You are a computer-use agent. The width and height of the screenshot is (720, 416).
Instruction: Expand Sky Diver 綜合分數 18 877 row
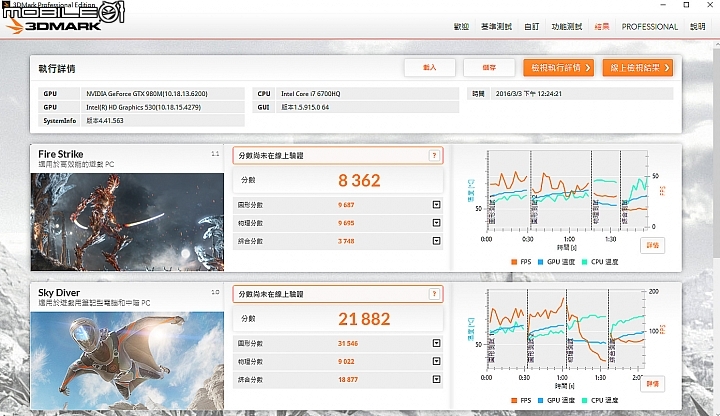coord(436,379)
